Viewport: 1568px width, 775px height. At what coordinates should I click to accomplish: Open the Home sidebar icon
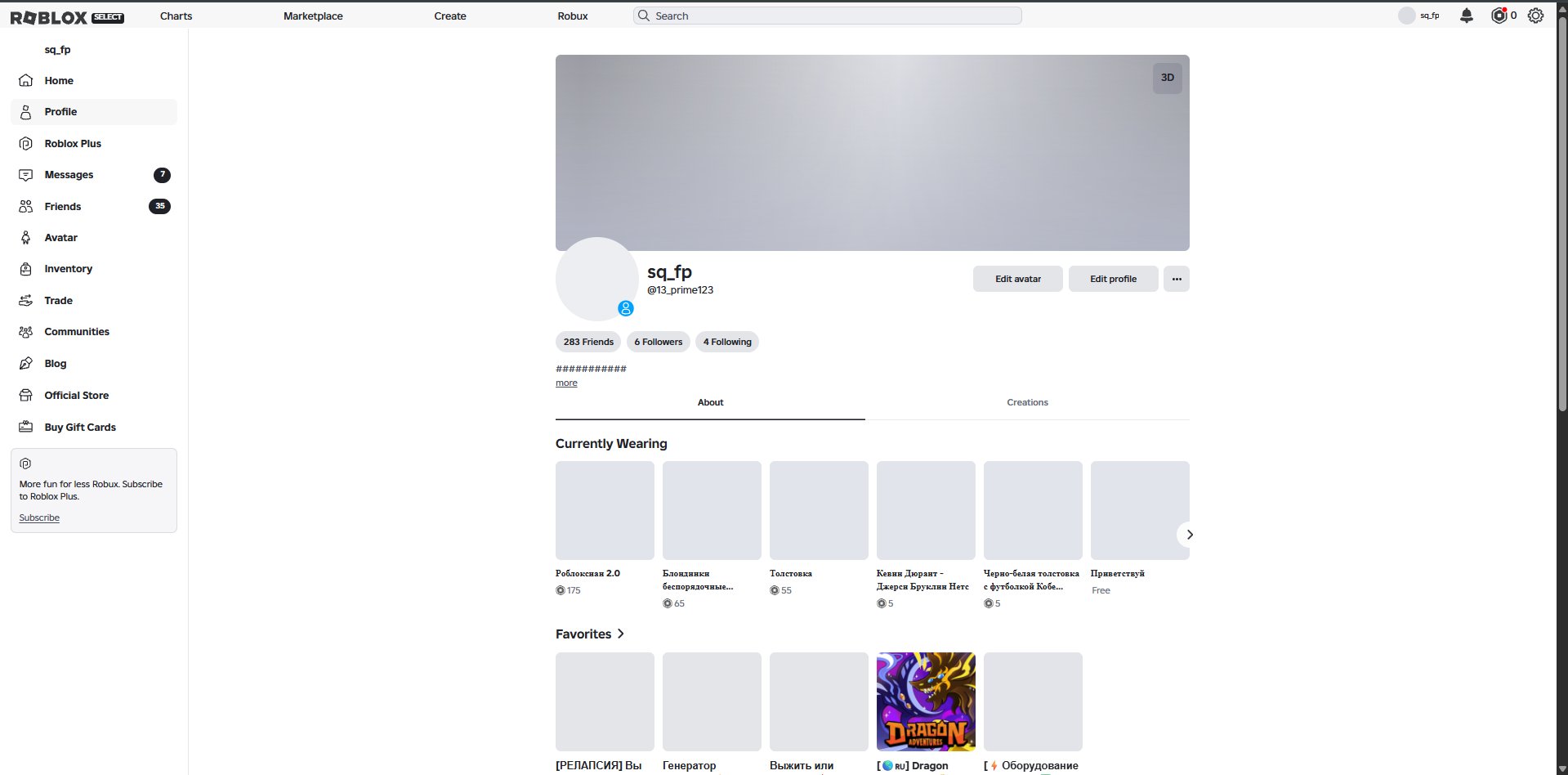pos(26,80)
